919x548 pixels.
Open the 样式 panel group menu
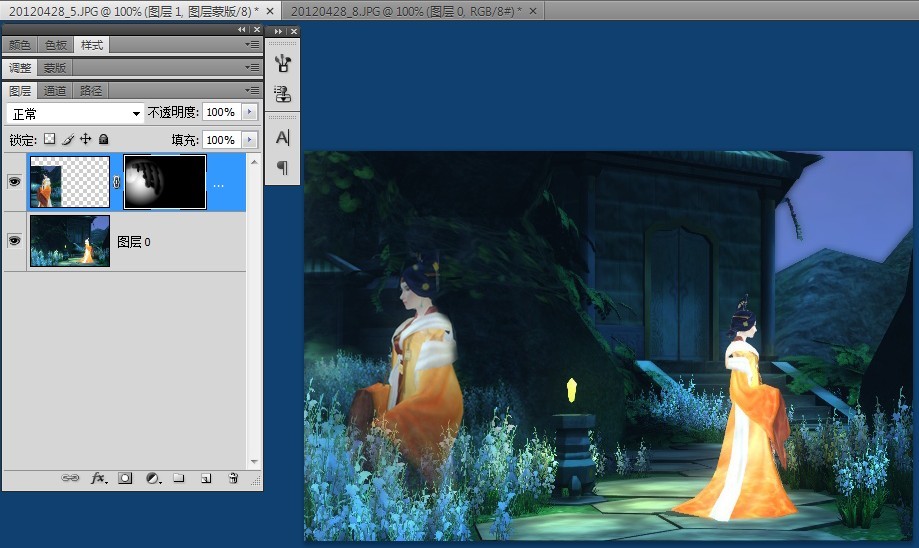[253, 45]
